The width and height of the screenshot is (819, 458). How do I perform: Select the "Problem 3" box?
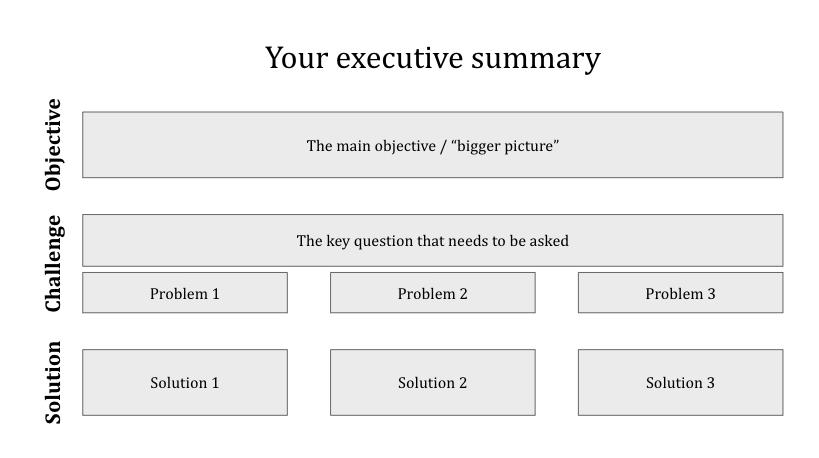(680, 293)
